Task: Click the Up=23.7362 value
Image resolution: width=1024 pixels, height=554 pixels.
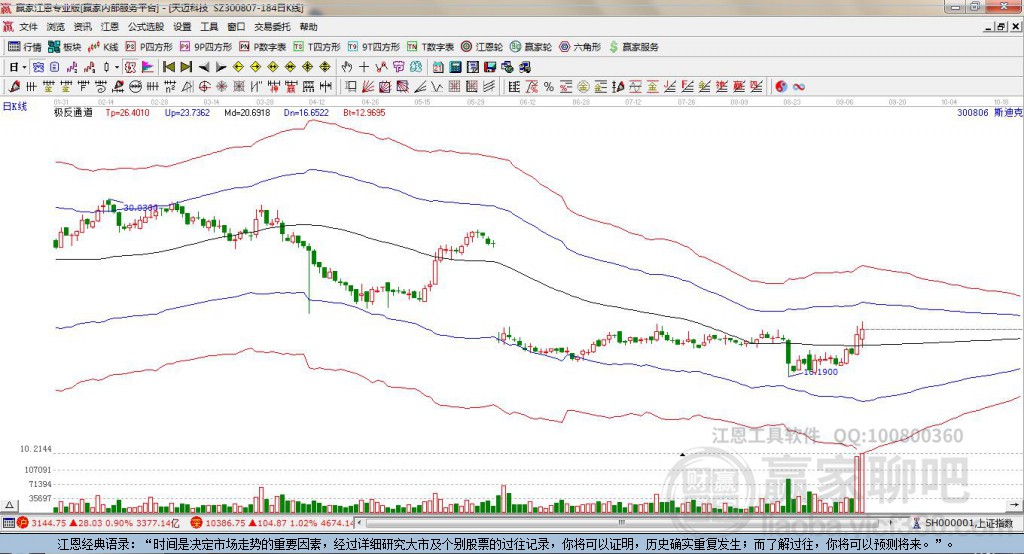Action: 187,112
